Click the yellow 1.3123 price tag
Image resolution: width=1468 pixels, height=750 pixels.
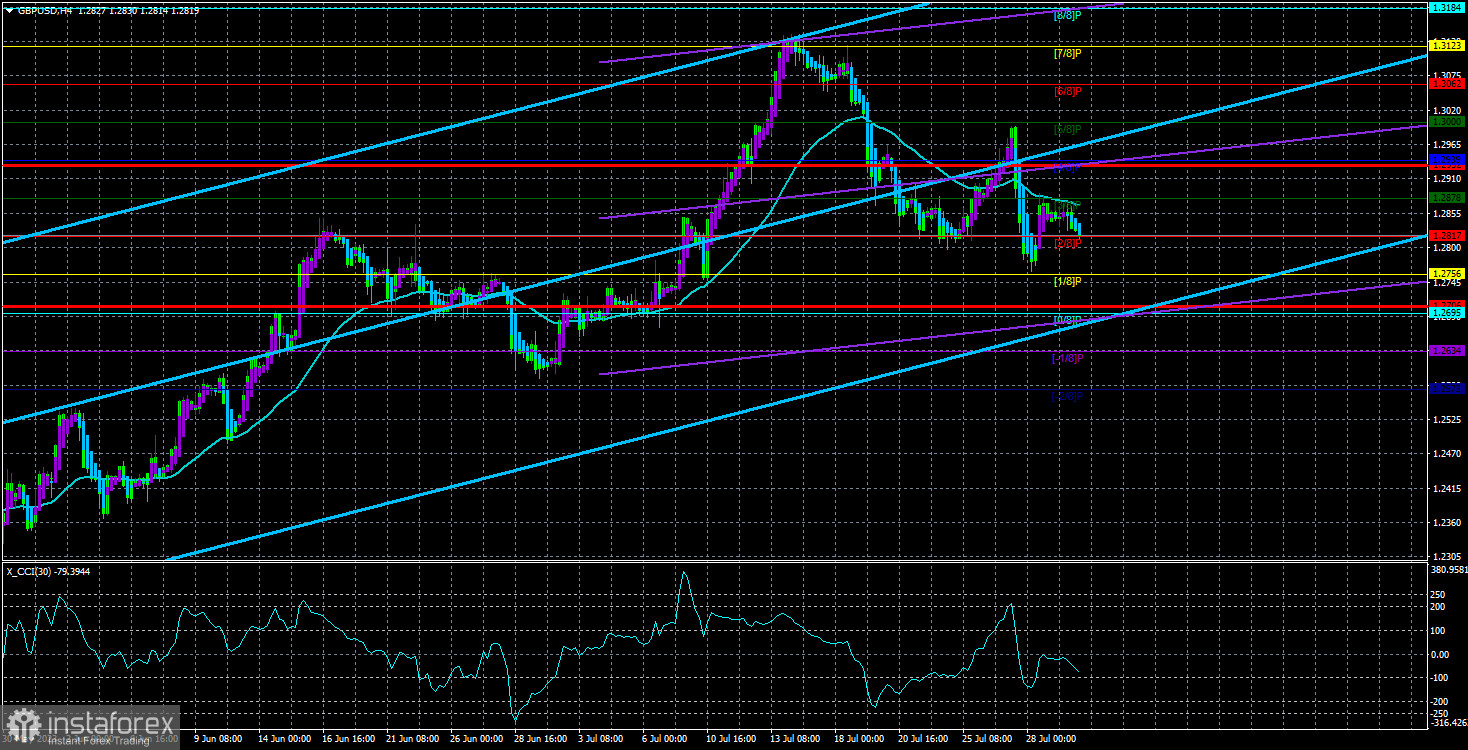(1446, 45)
